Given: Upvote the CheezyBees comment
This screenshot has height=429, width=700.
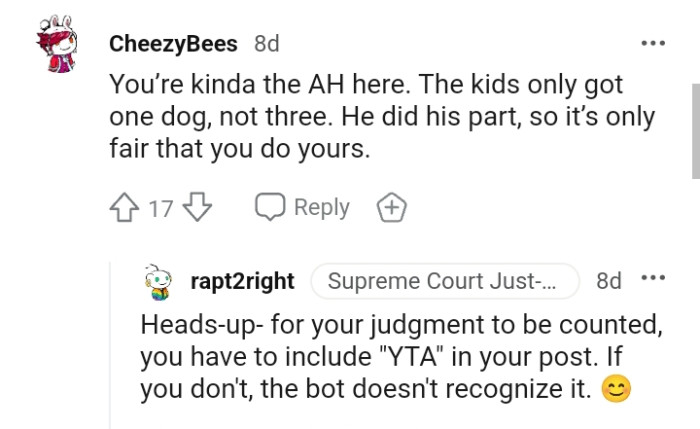Looking at the screenshot, I should click(124, 208).
